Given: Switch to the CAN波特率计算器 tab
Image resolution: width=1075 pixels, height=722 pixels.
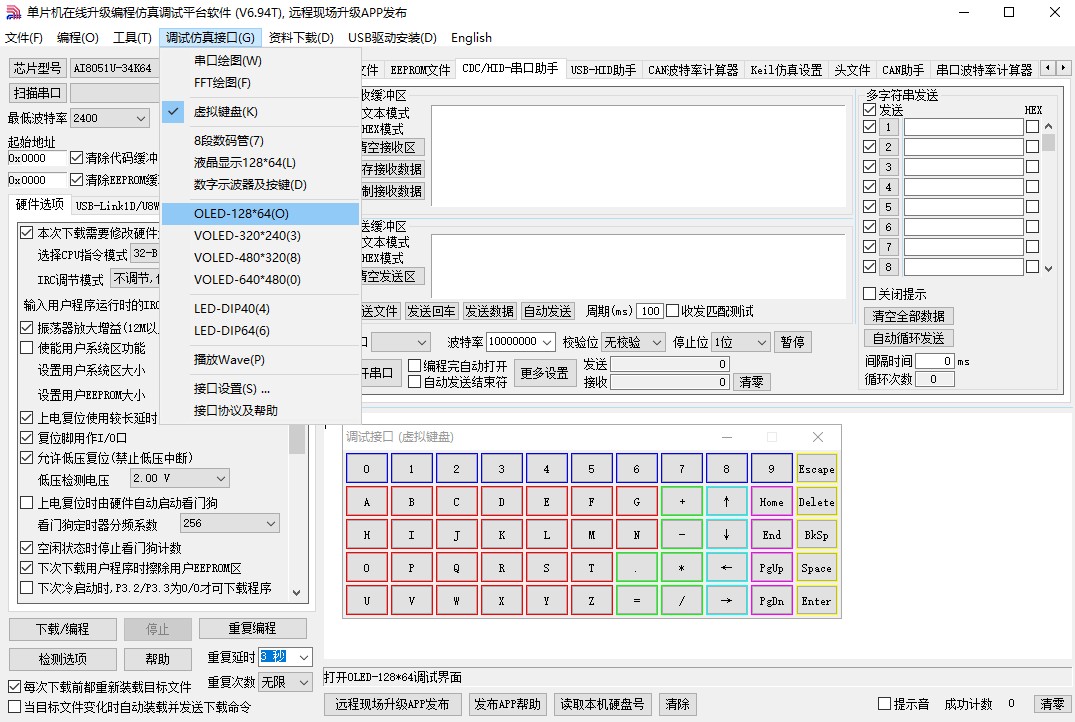Looking at the screenshot, I should coord(693,70).
